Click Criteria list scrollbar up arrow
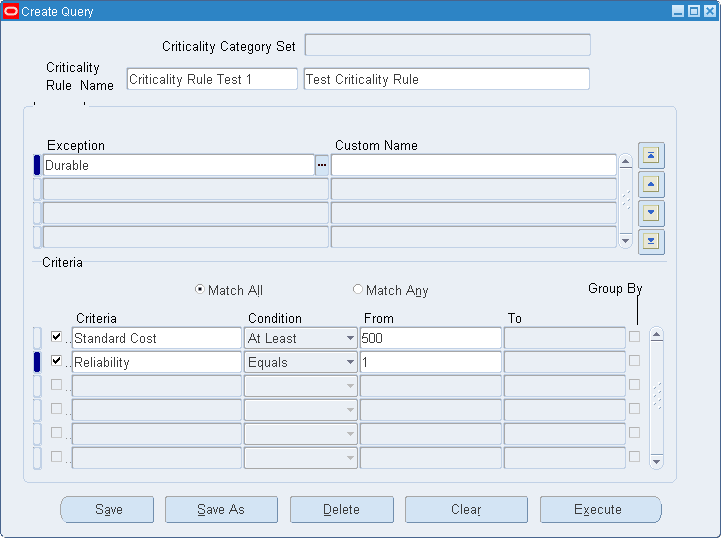Viewport: 721px width, 538px height. [656, 334]
